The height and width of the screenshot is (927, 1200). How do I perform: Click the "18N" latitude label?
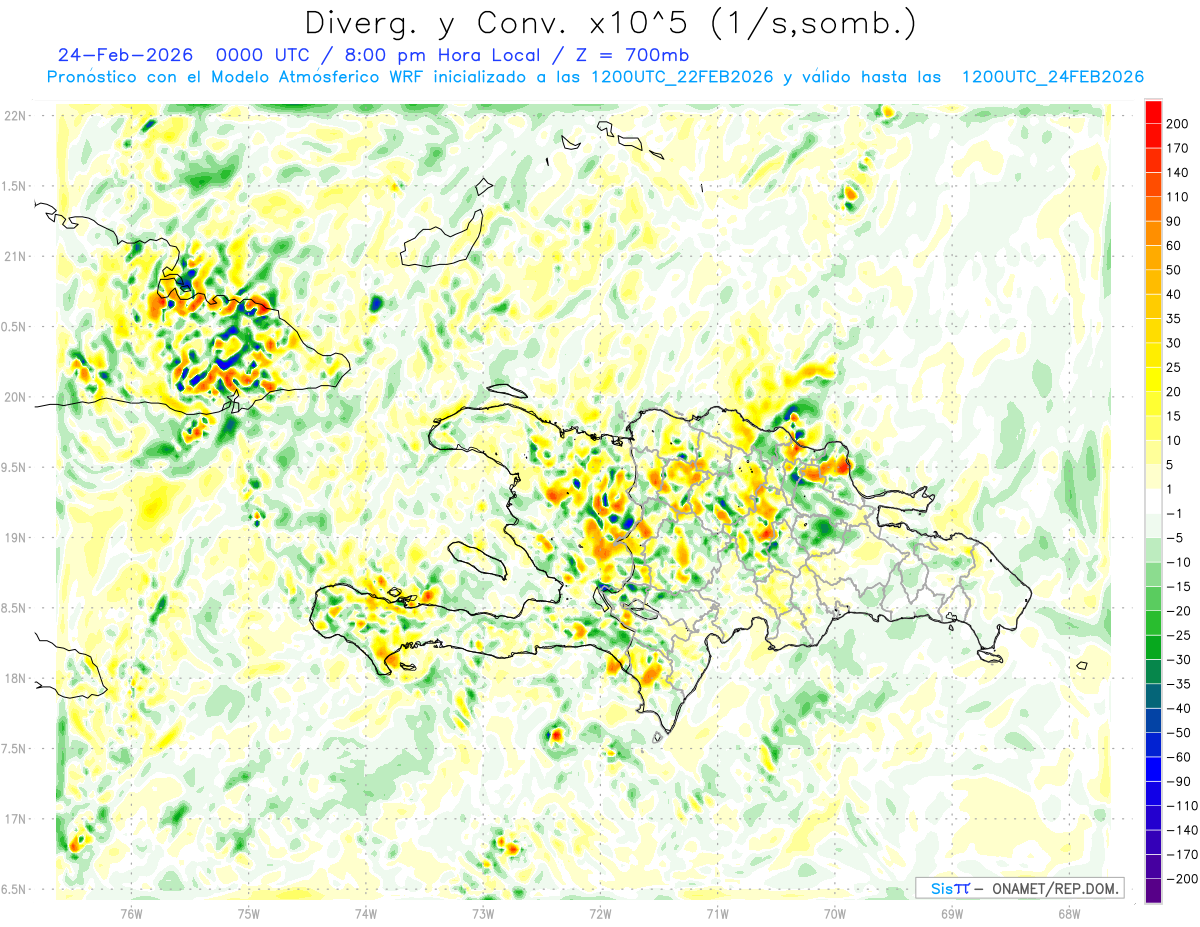pos(15,679)
